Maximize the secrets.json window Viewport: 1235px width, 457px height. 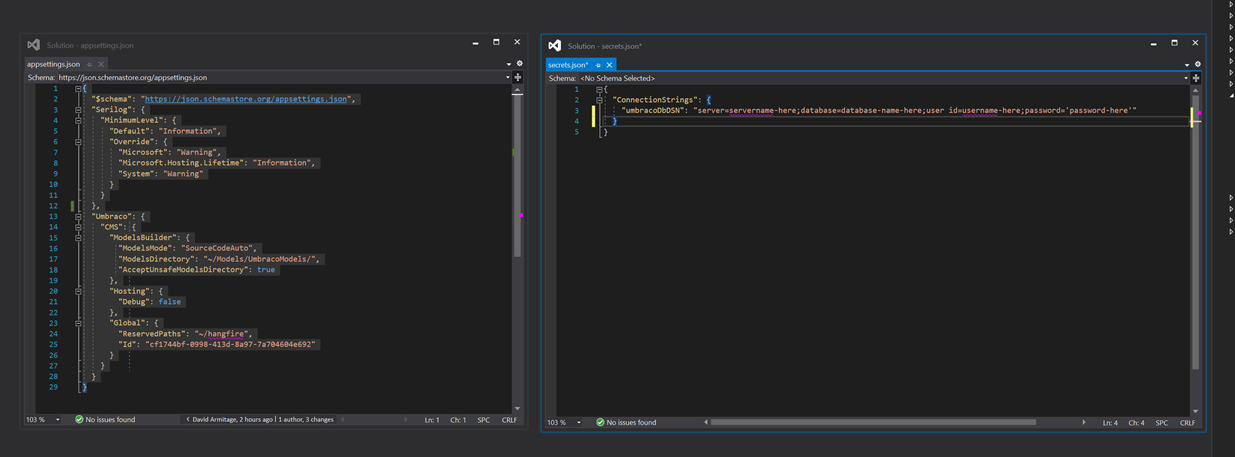1174,43
